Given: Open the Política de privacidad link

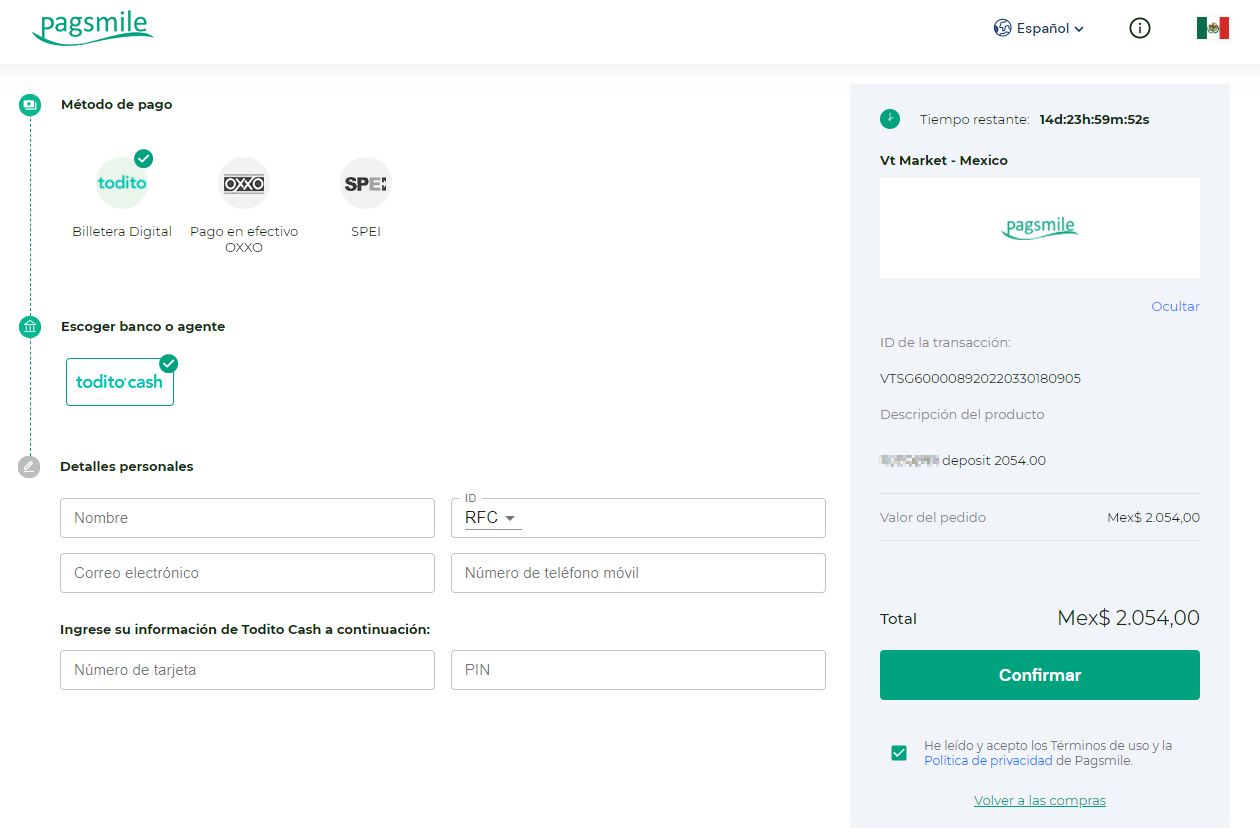Looking at the screenshot, I should (x=988, y=761).
